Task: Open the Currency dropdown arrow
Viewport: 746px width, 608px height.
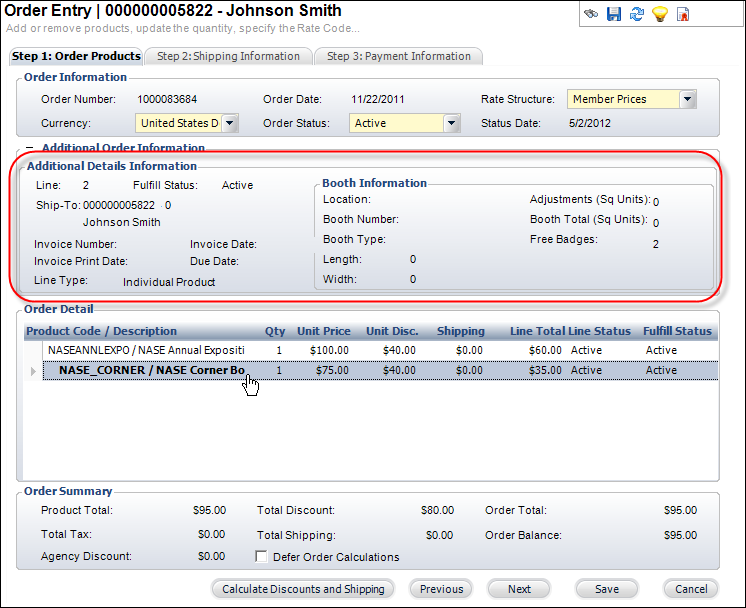Action: (x=230, y=123)
